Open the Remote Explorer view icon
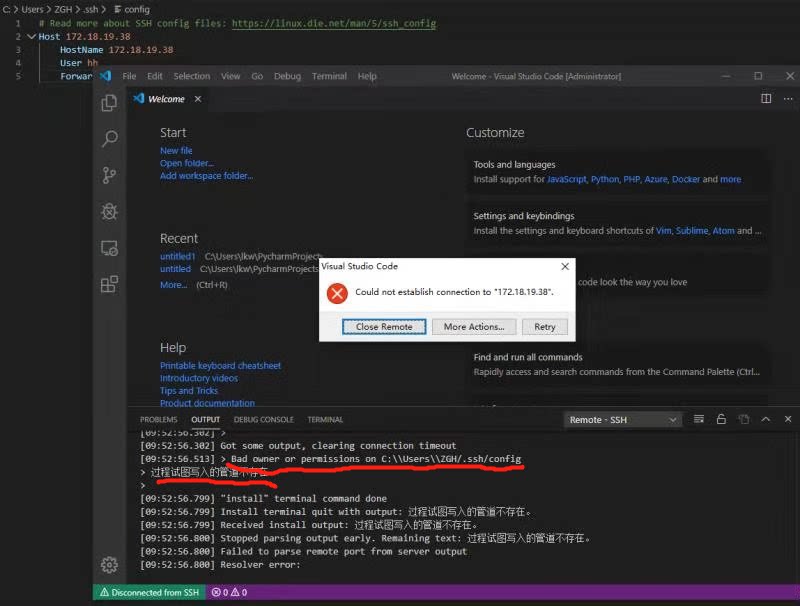 [109, 248]
